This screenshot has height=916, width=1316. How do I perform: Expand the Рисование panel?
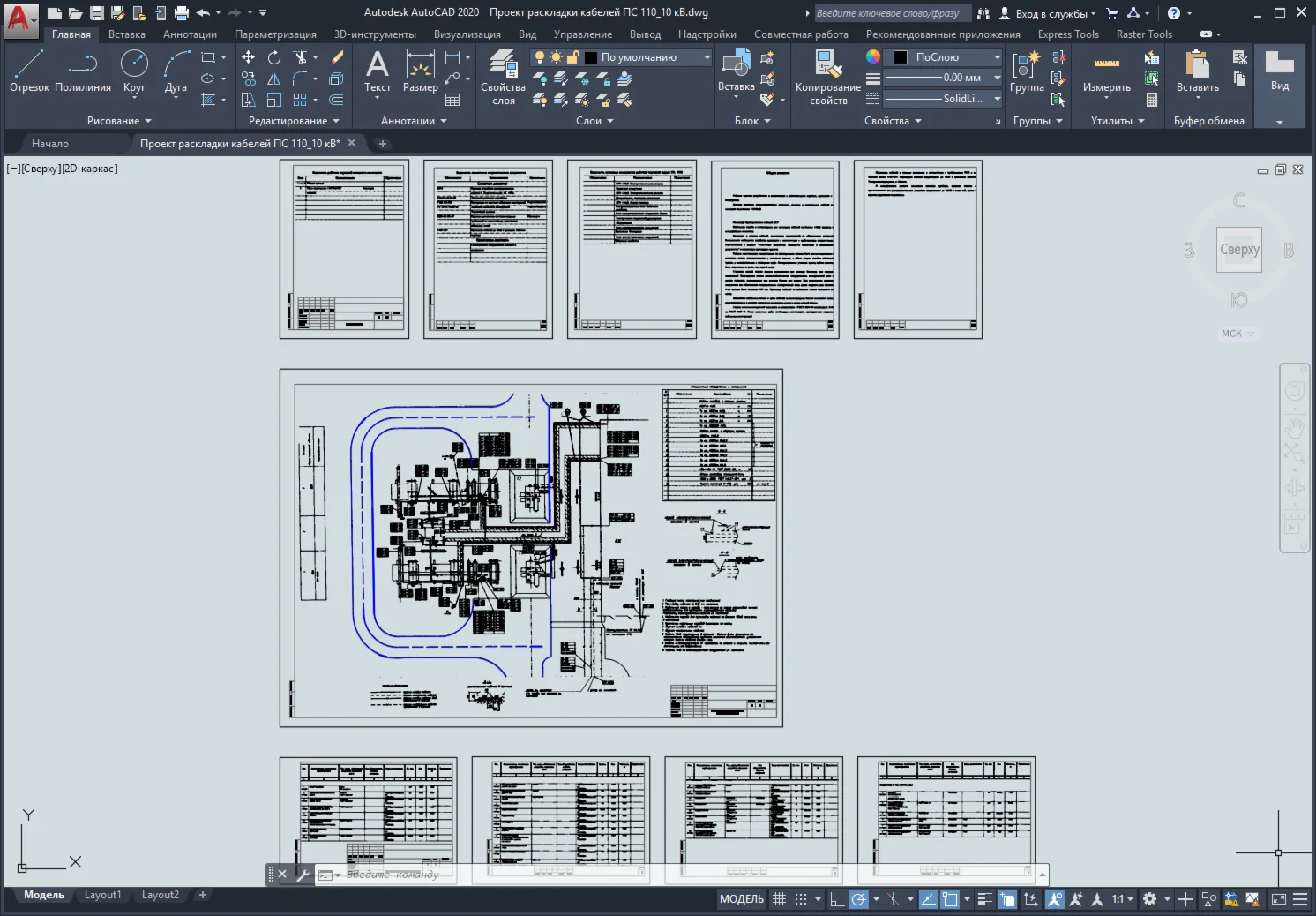coord(119,121)
